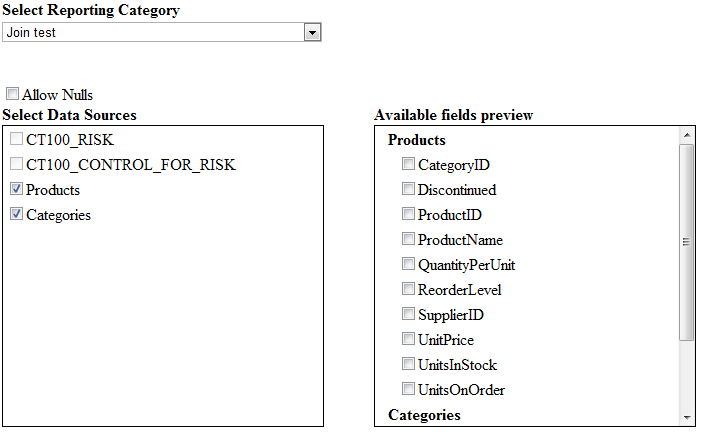Enable the Allow Nulls checkbox
Screen dimensions: 702x434
coord(12,94)
